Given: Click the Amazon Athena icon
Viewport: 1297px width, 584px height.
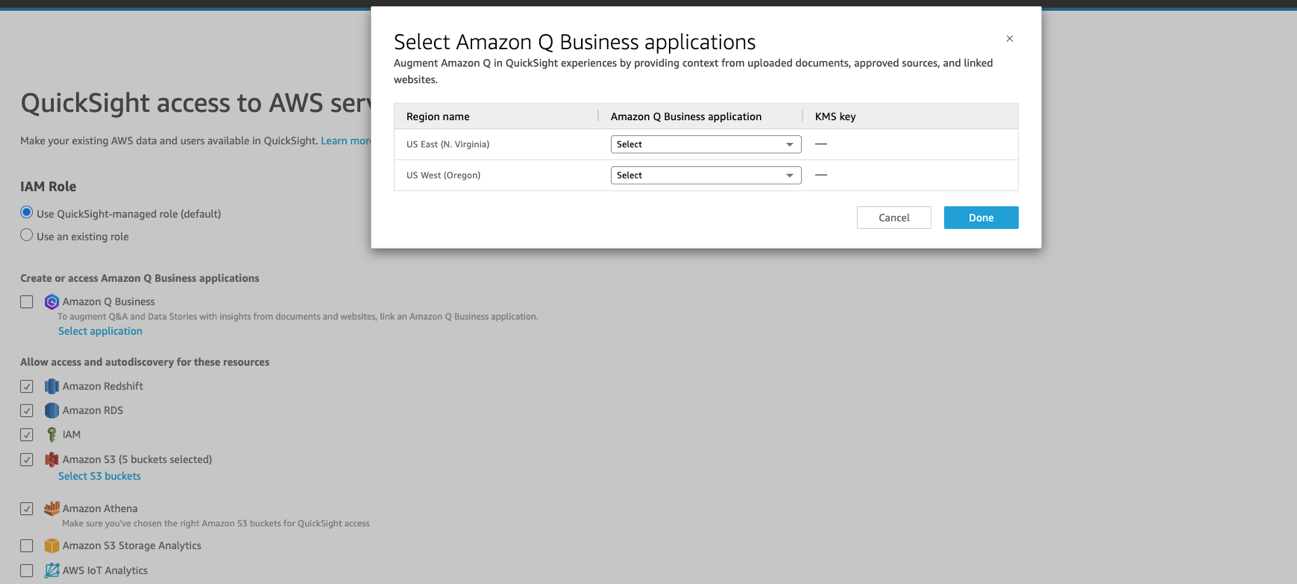Looking at the screenshot, I should point(52,509).
